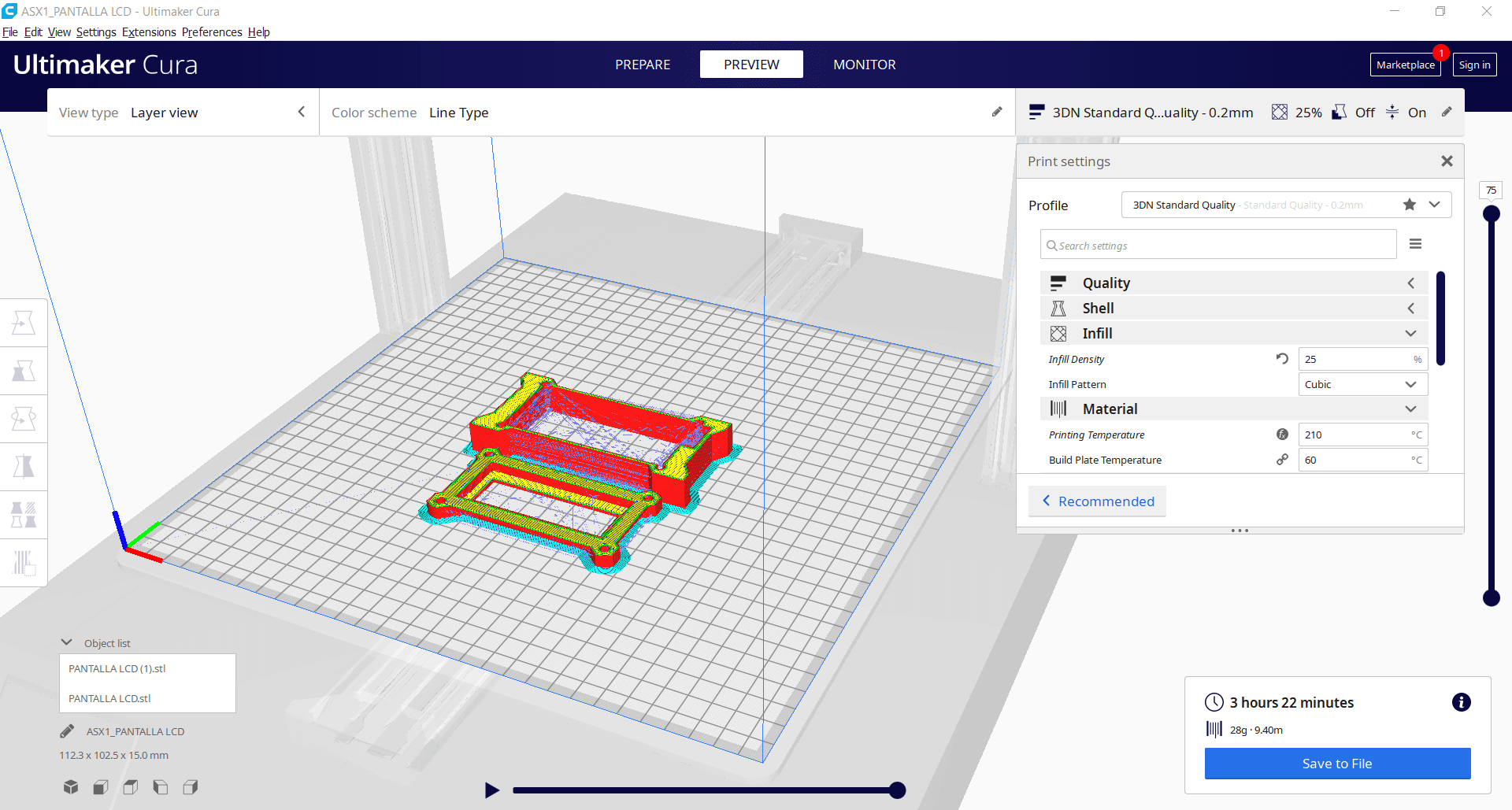Click the adhesion On icon in summary bar
Image resolution: width=1512 pixels, height=810 pixels.
(x=1392, y=112)
